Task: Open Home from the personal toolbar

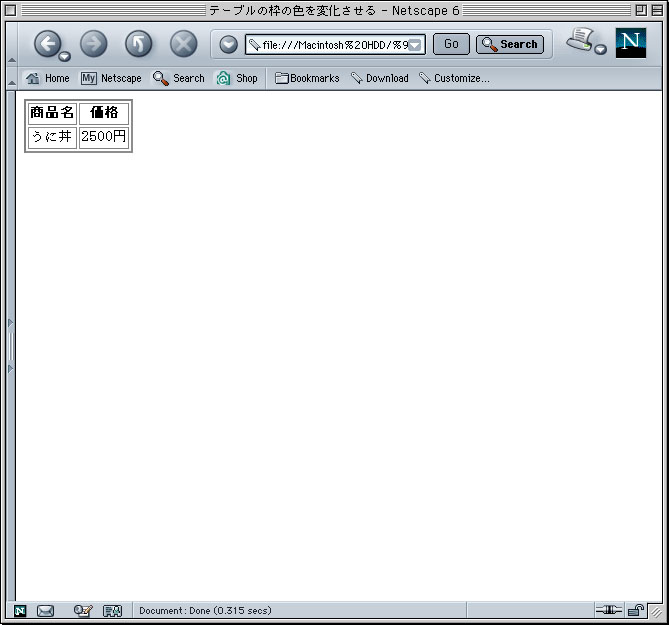Action: 47,78
